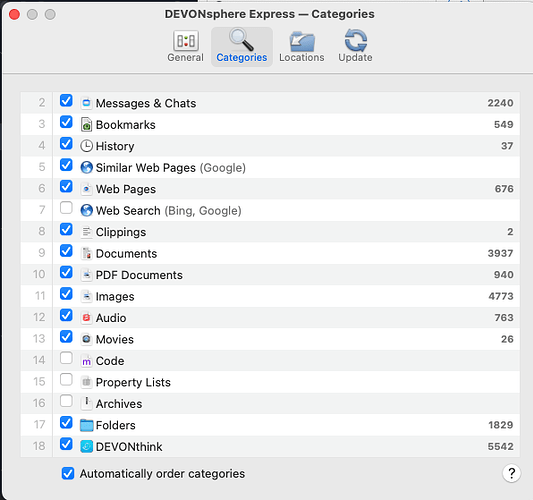The width and height of the screenshot is (533, 500).
Task: Toggle Automatically order categories checkbox
Action: tap(68, 473)
